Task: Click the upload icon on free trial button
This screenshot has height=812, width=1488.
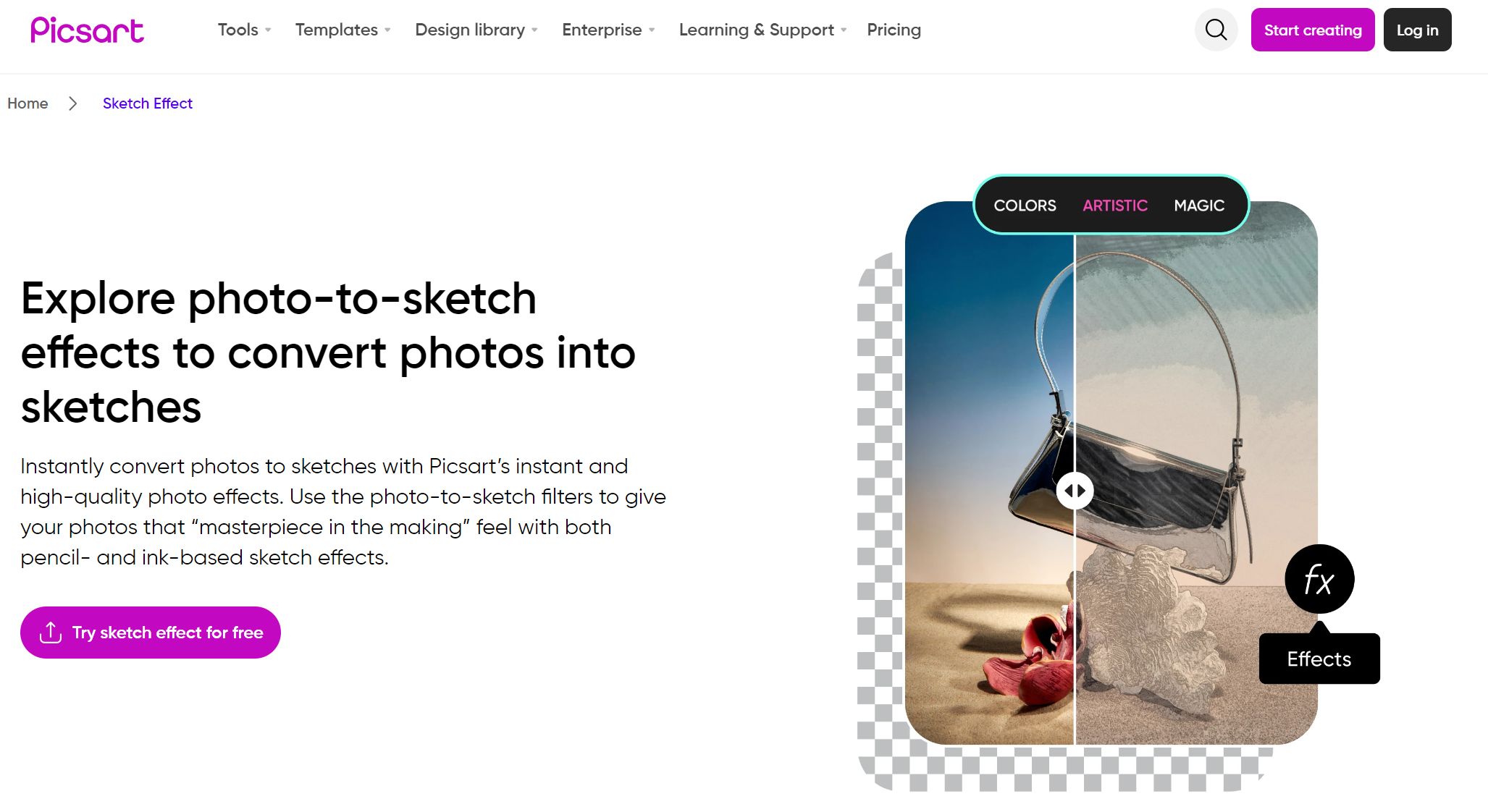Action: [51, 632]
